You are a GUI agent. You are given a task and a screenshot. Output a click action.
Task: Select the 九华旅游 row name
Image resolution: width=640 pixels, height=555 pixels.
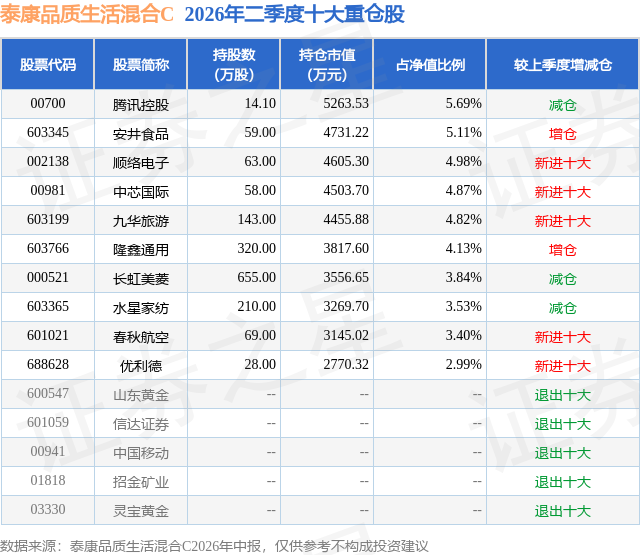point(141,221)
